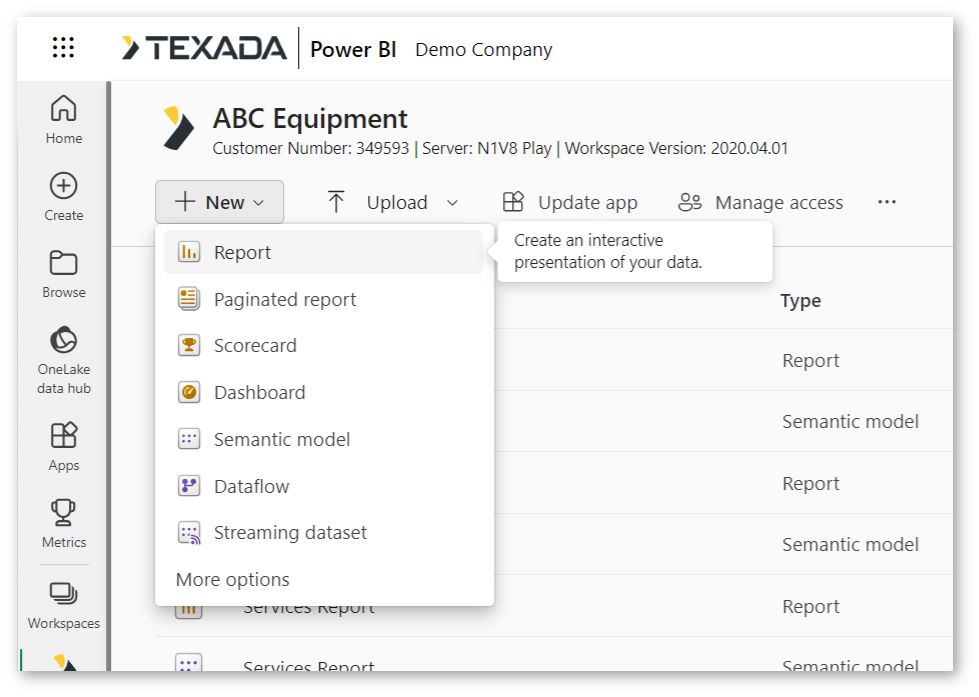Open OneLake data hub
This screenshot has width=979, height=697.
pos(64,360)
